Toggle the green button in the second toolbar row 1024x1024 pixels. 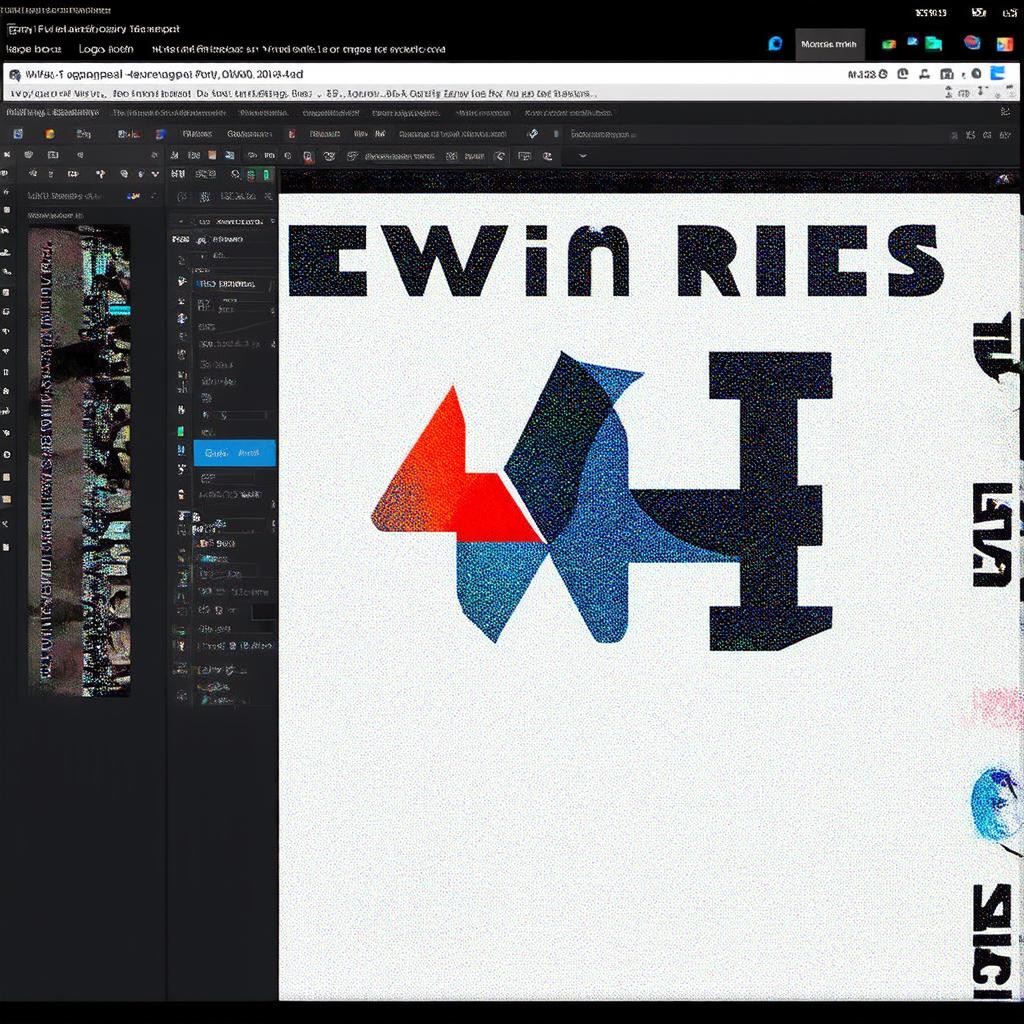point(266,175)
